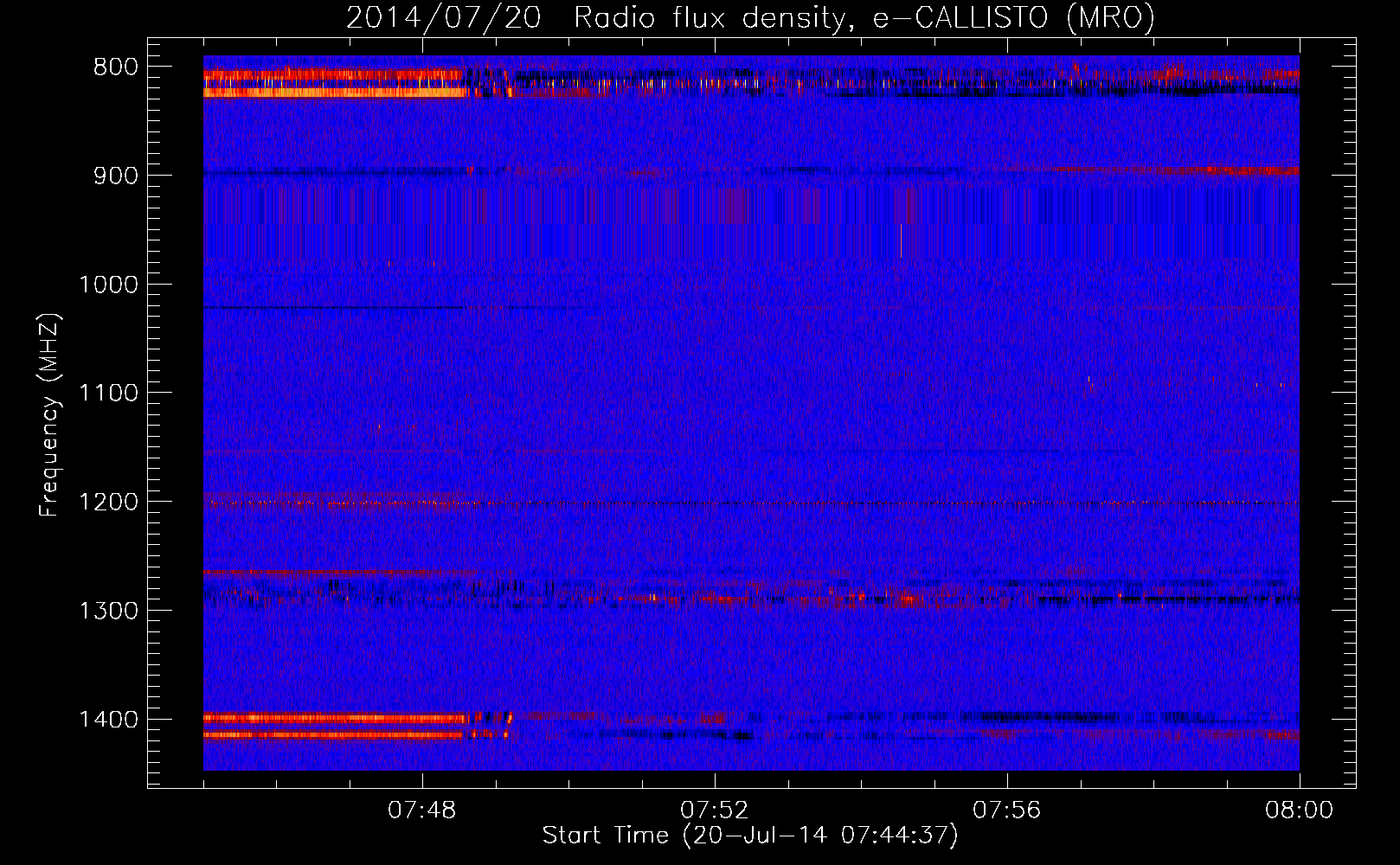Click the 07:56 time axis label
Screen dimensions: 1400x865
pyautogui.click(x=1007, y=811)
